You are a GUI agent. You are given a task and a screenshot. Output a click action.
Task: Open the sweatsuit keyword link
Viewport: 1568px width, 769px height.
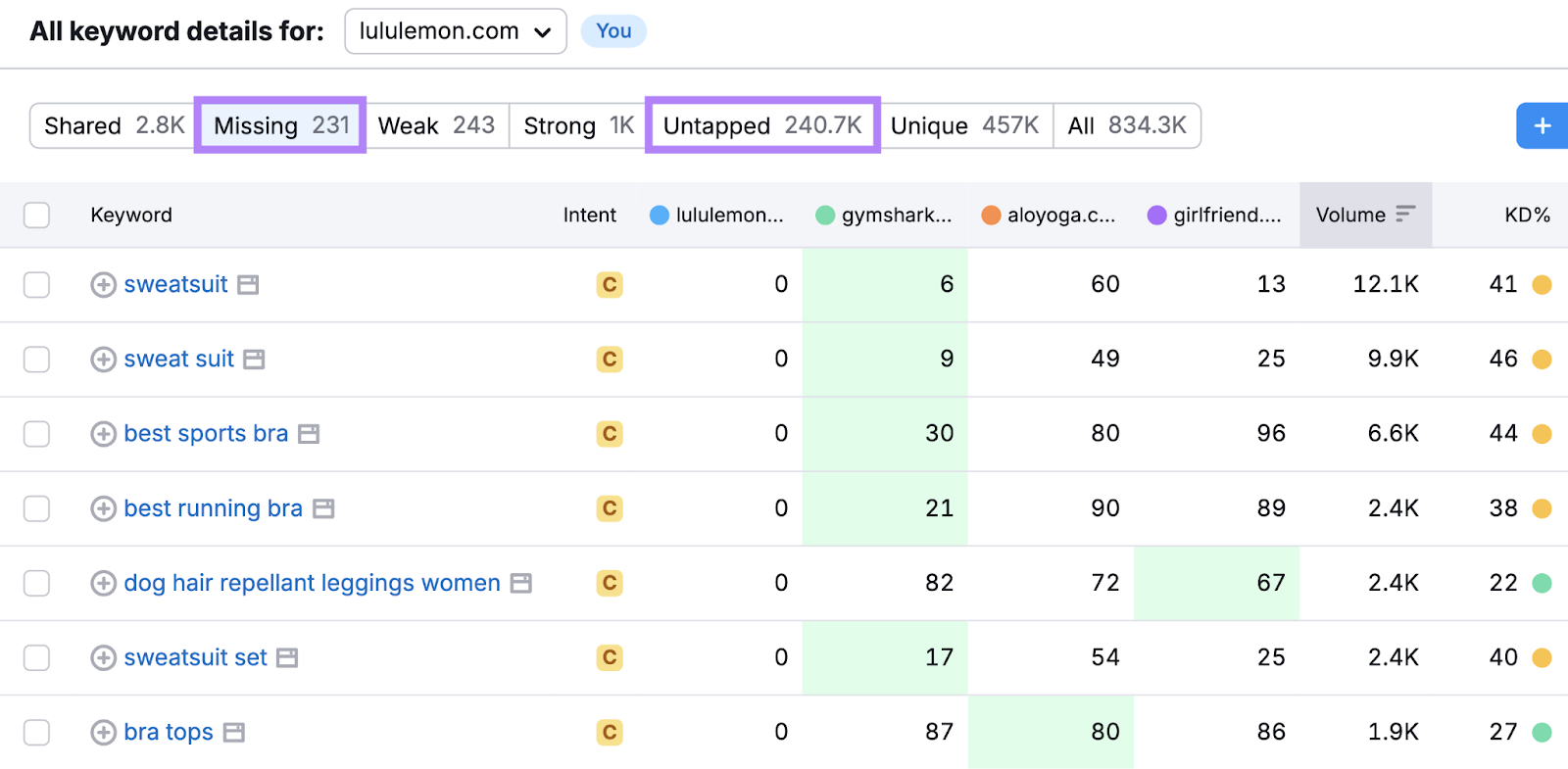tap(175, 284)
